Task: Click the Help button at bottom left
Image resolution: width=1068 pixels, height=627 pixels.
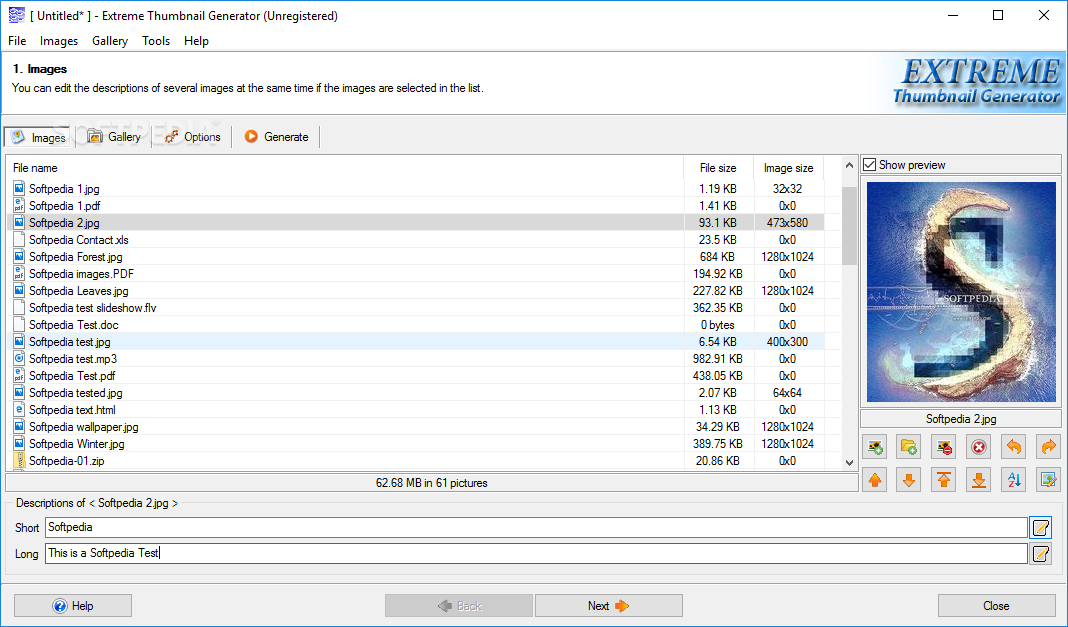Action: [73, 606]
